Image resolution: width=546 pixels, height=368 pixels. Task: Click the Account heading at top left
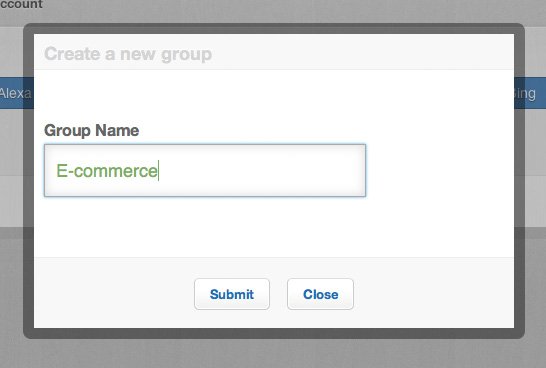[x=21, y=4]
